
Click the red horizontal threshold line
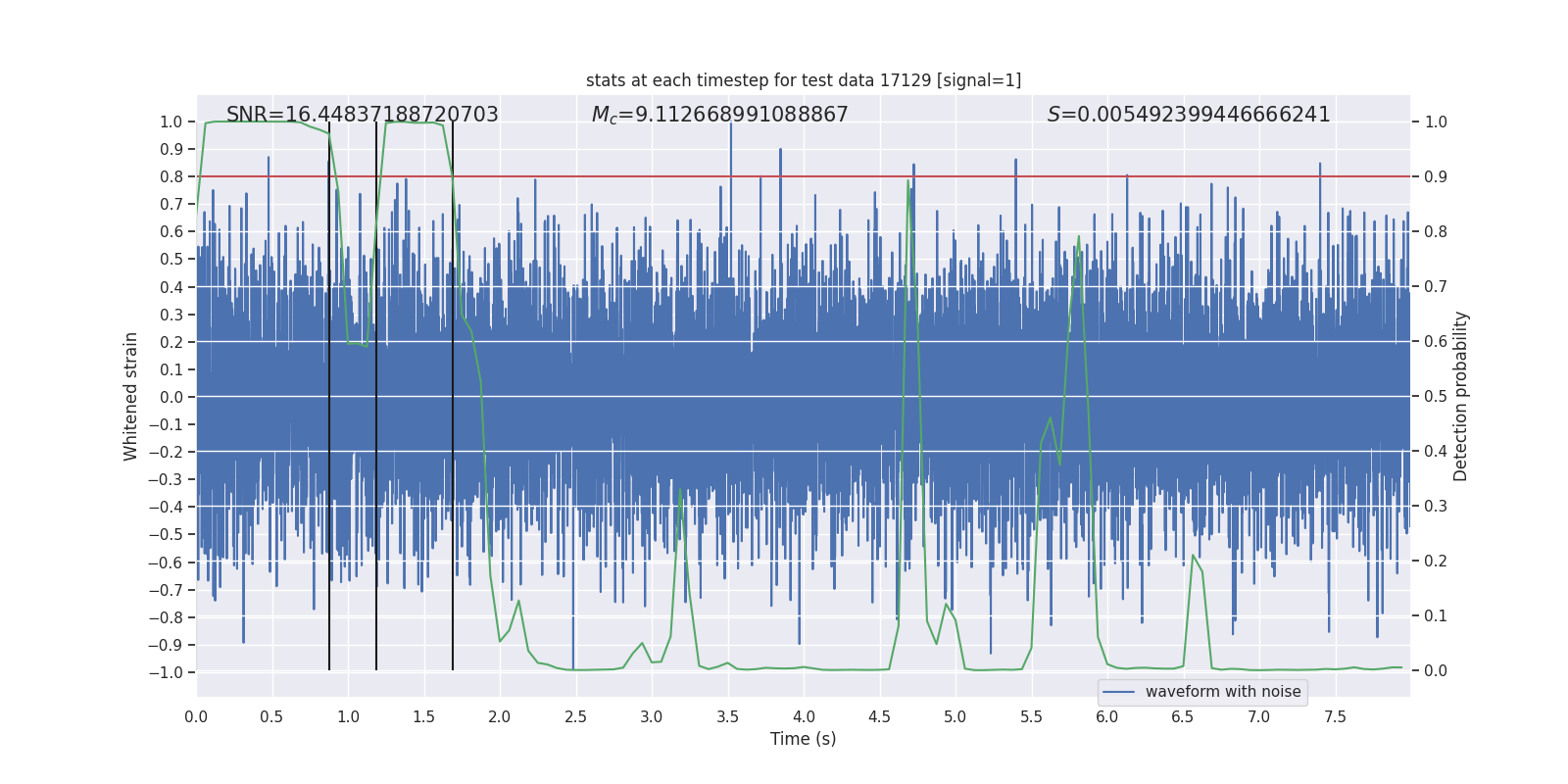tap(804, 176)
